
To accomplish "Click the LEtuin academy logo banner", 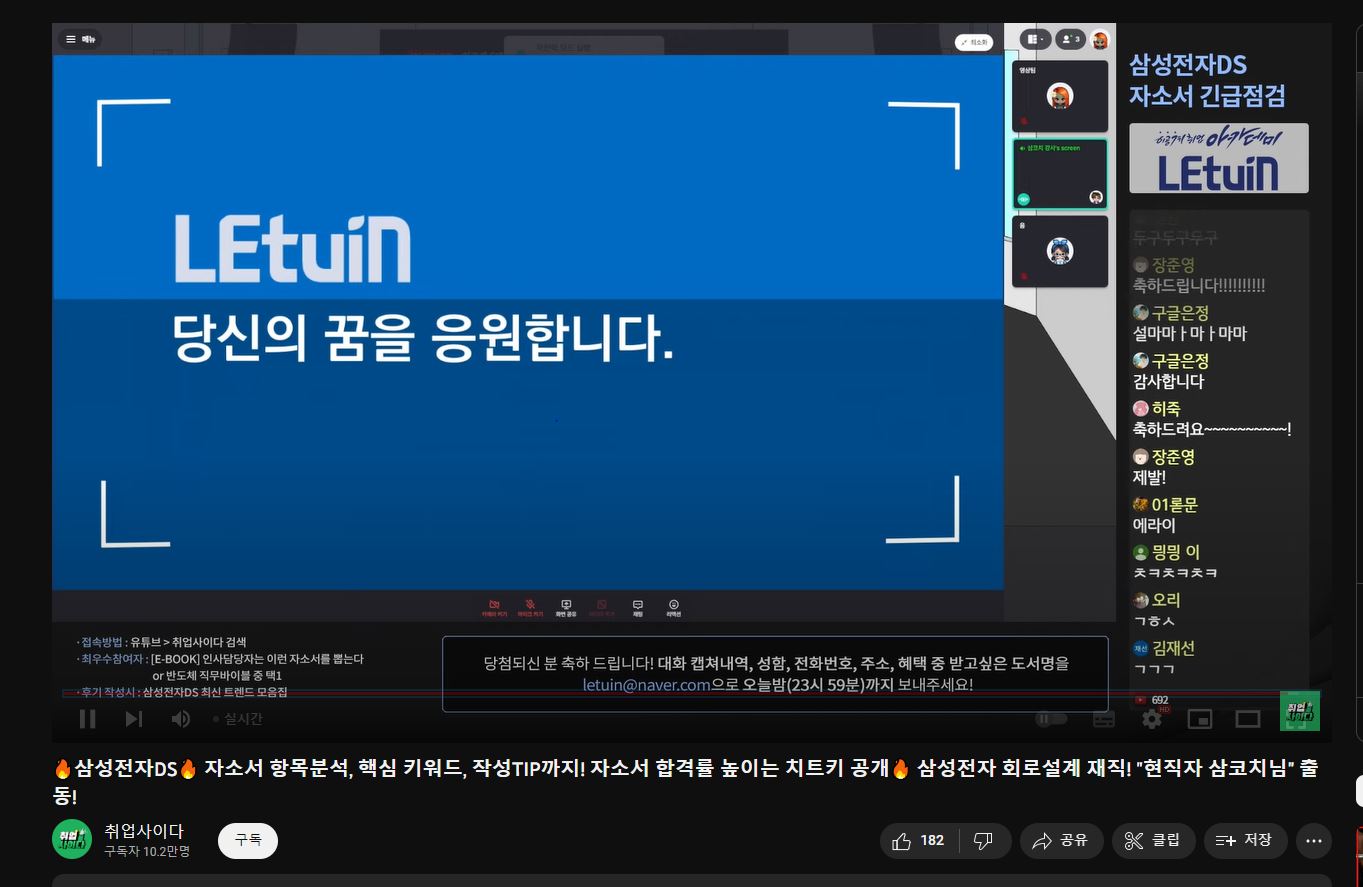I will click(x=1219, y=158).
